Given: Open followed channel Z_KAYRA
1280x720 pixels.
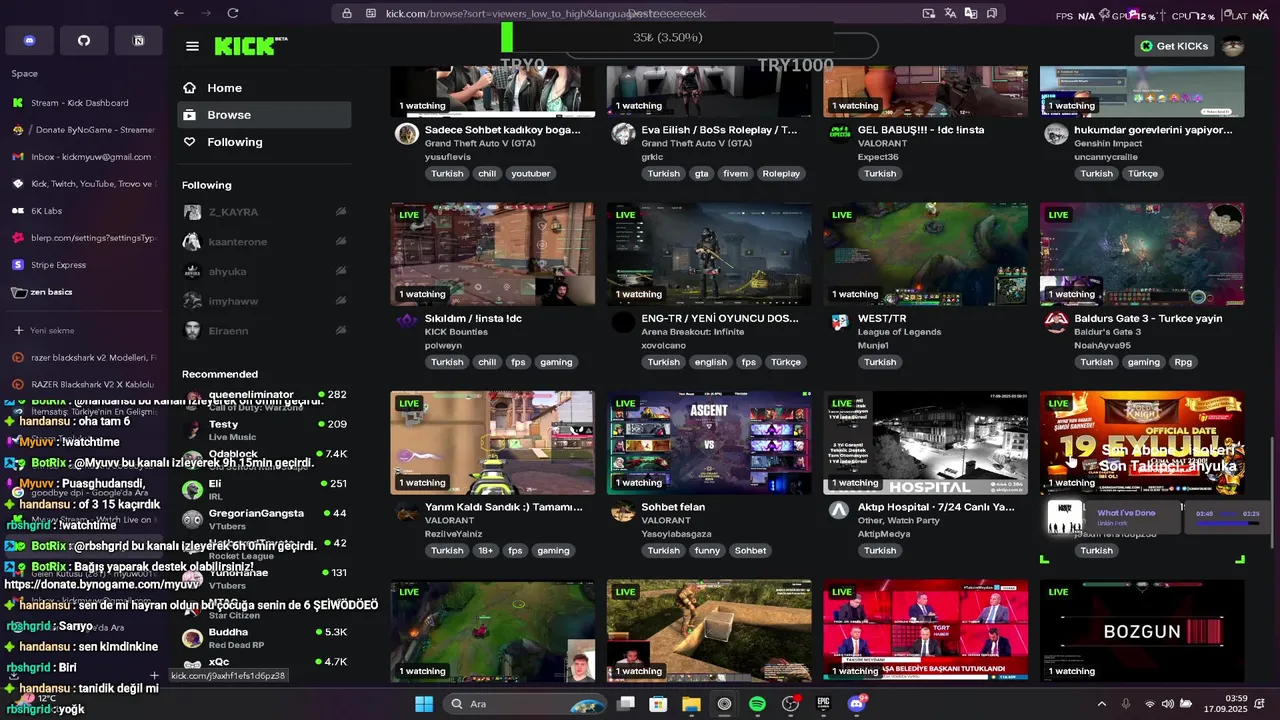Looking at the screenshot, I should pos(264,212).
